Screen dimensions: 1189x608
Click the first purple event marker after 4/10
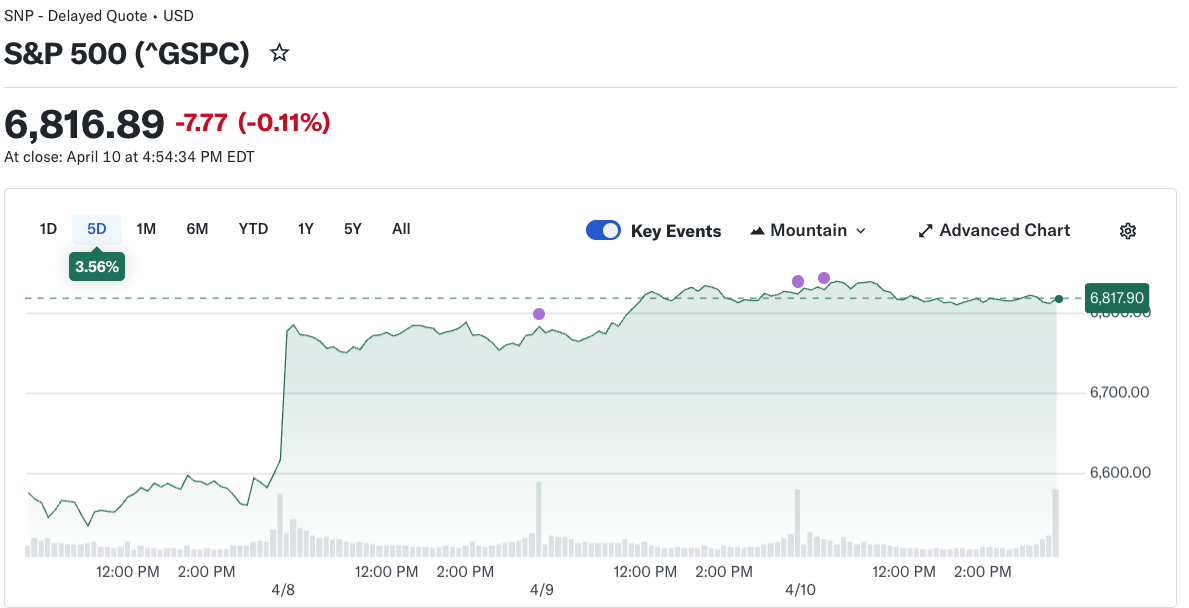[798, 281]
